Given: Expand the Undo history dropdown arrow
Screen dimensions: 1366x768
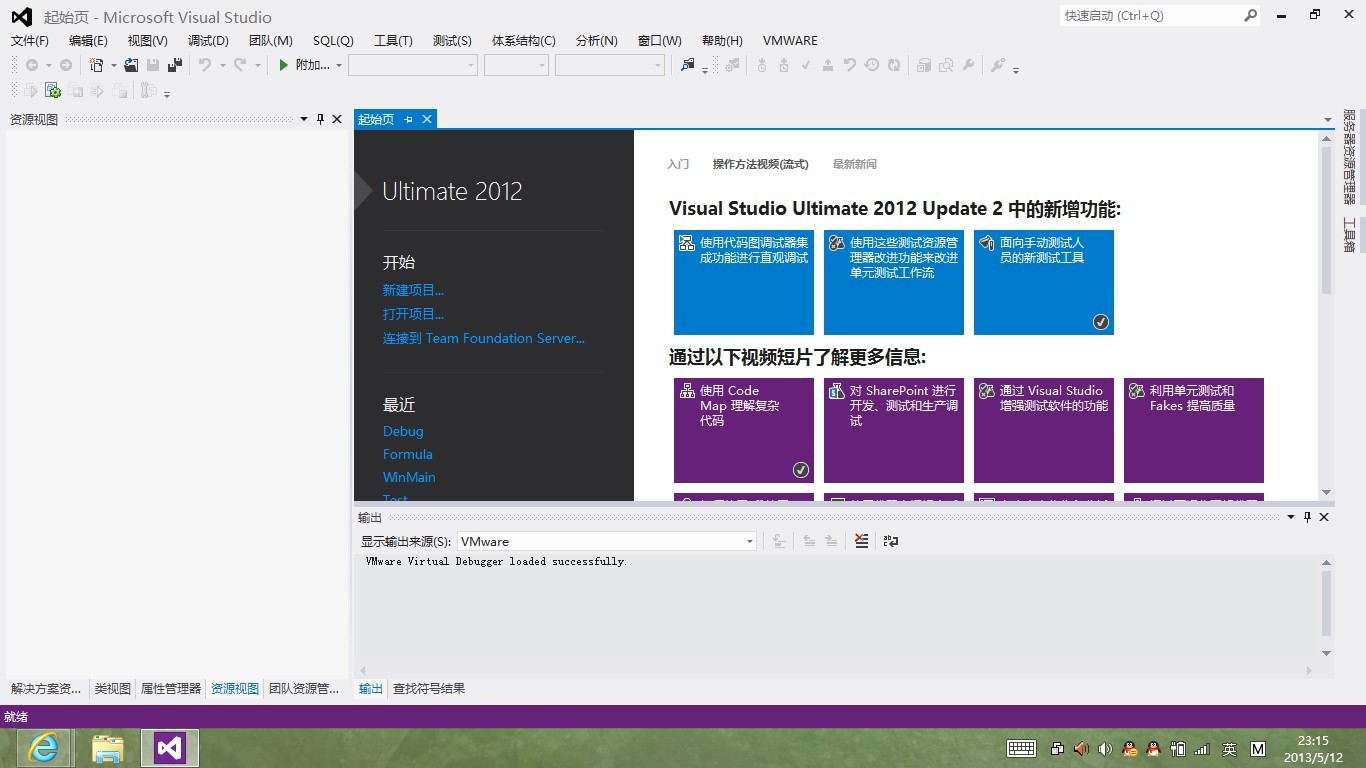Looking at the screenshot, I should 222,65.
